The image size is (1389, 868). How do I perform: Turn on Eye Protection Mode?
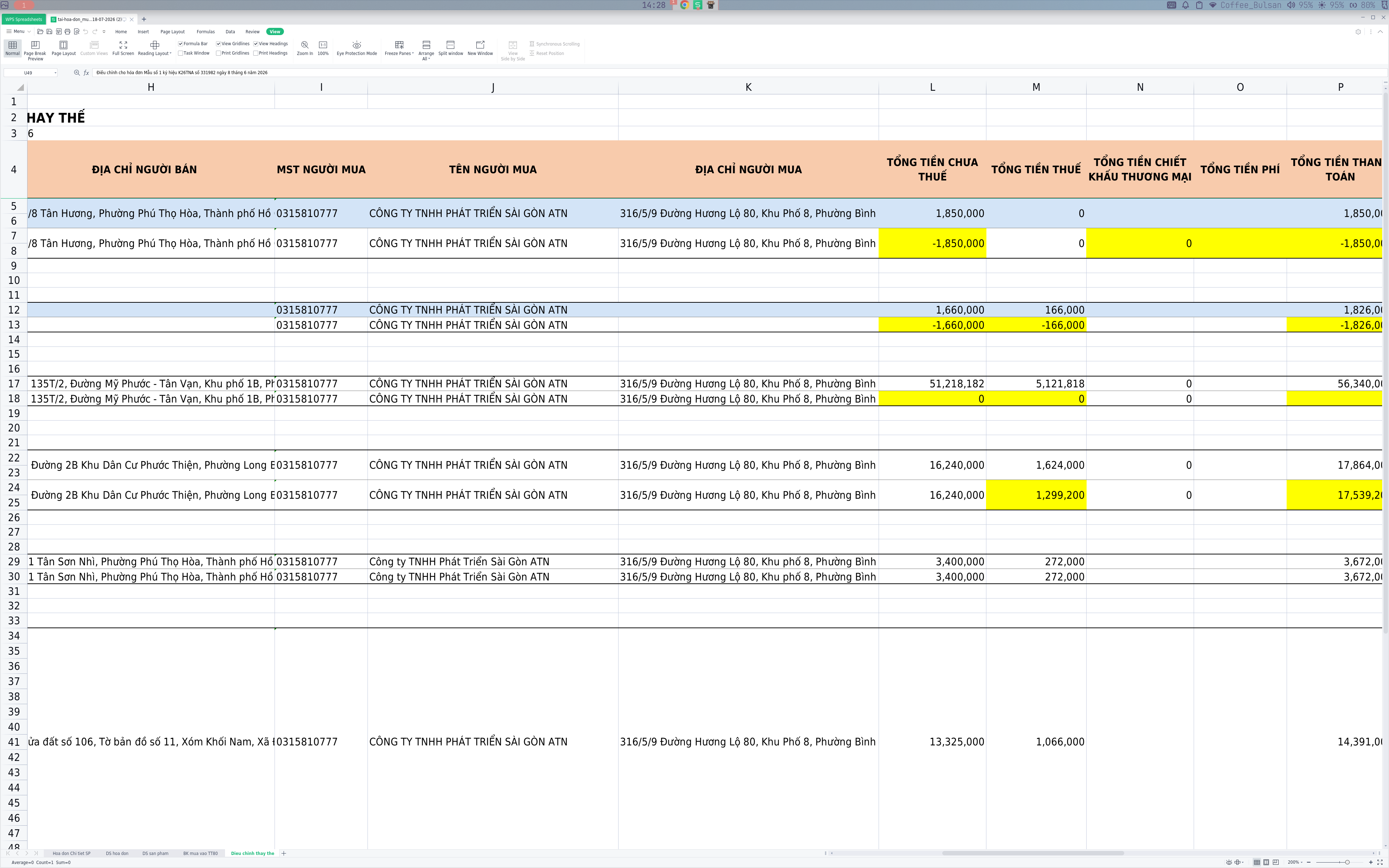(x=356, y=48)
